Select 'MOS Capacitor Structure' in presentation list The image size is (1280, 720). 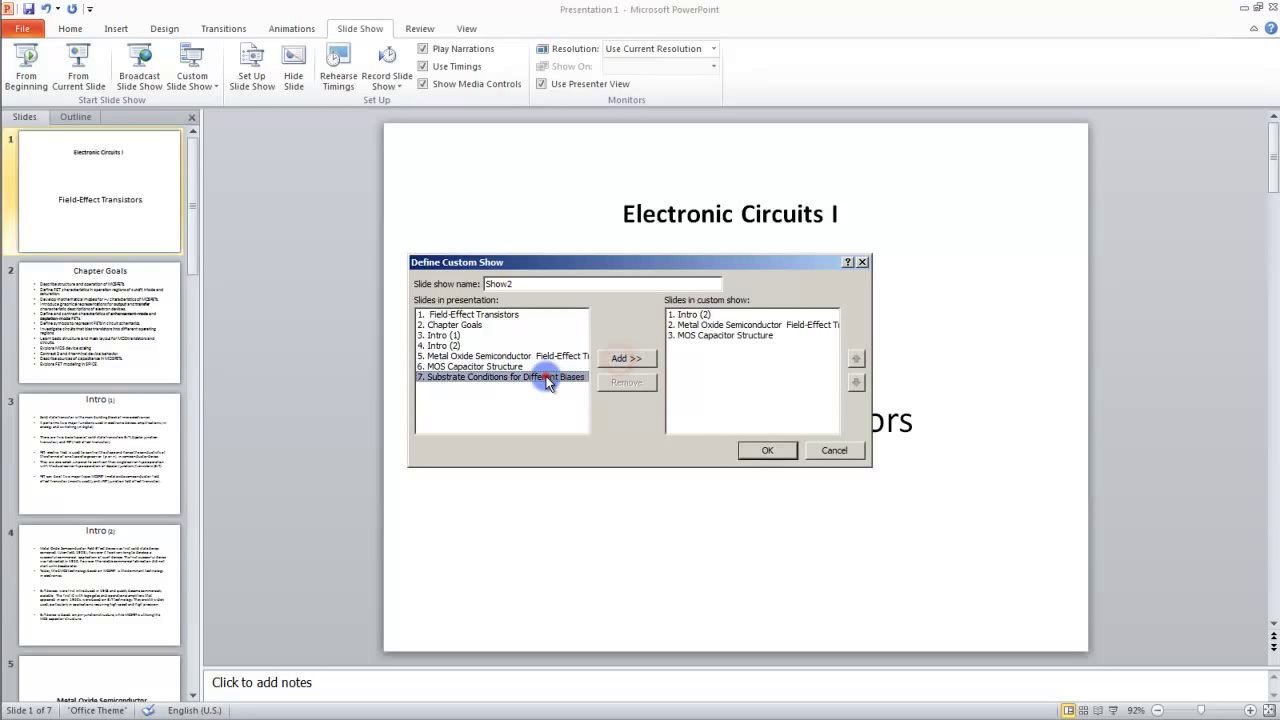[x=502, y=366]
